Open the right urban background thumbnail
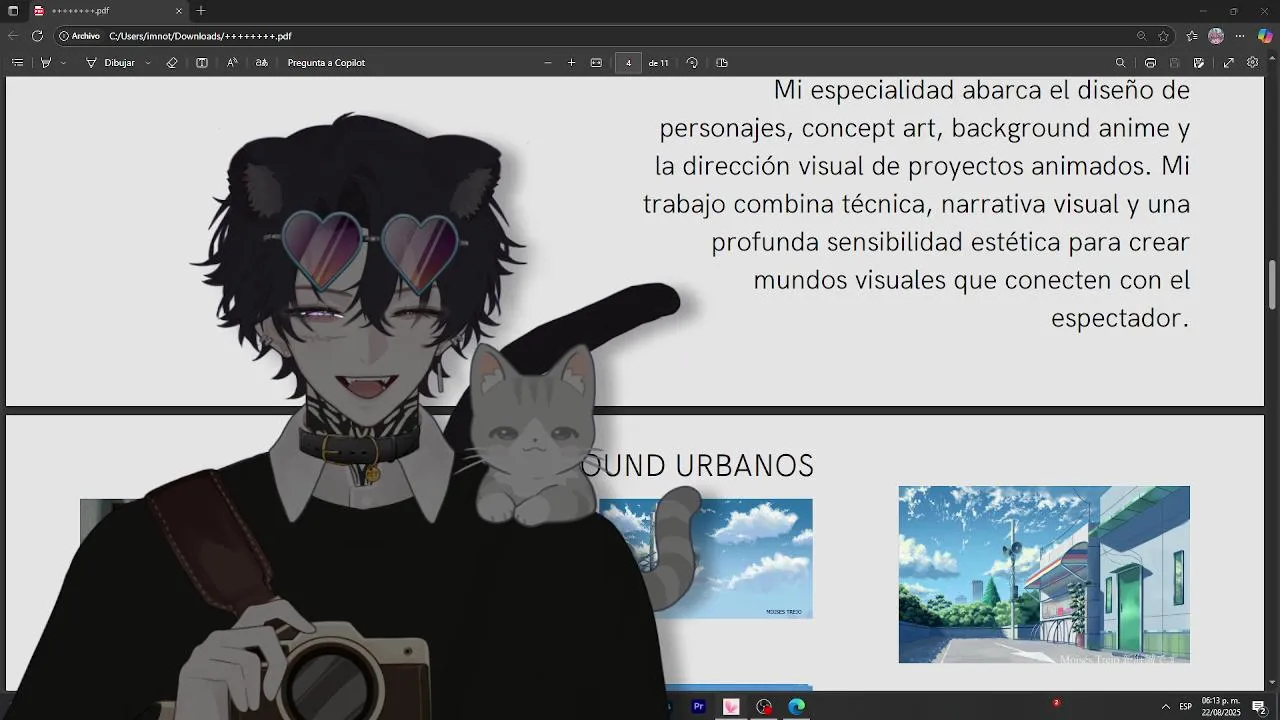The width and height of the screenshot is (1280, 720). click(1044, 575)
